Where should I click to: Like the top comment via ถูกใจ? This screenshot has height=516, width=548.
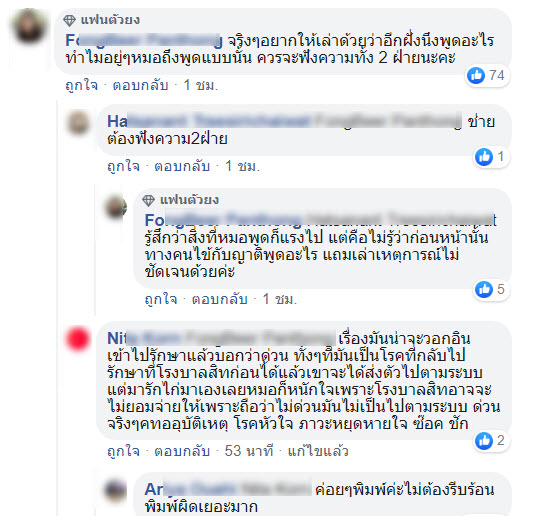coord(81,85)
